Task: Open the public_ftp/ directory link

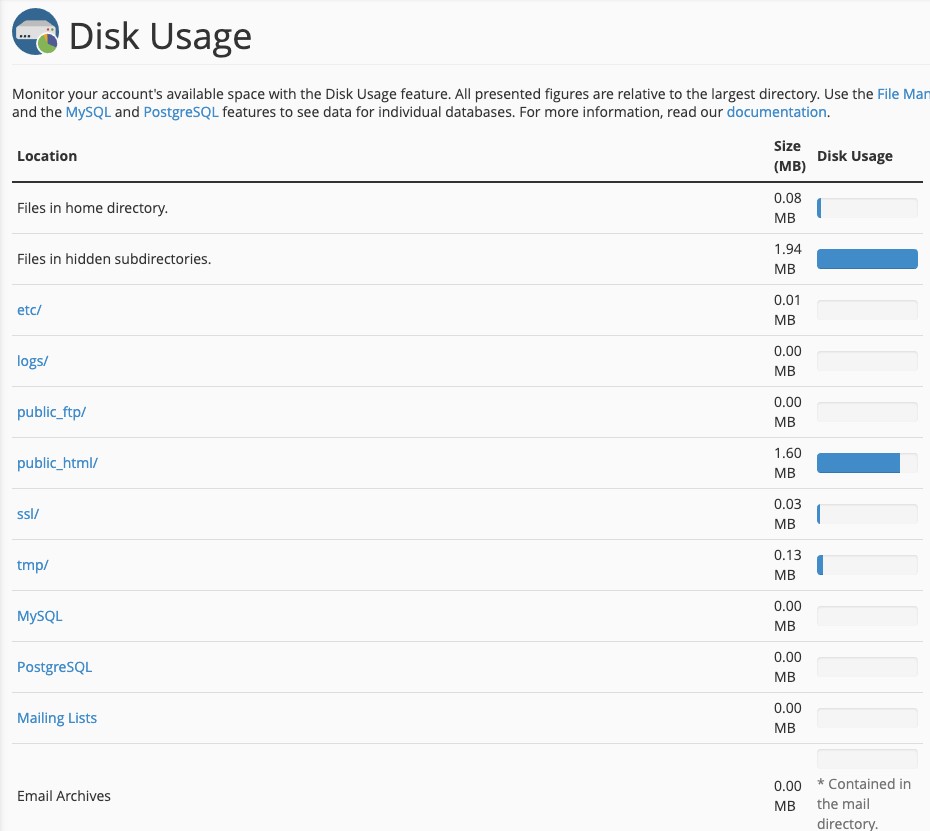Action: tap(51, 412)
